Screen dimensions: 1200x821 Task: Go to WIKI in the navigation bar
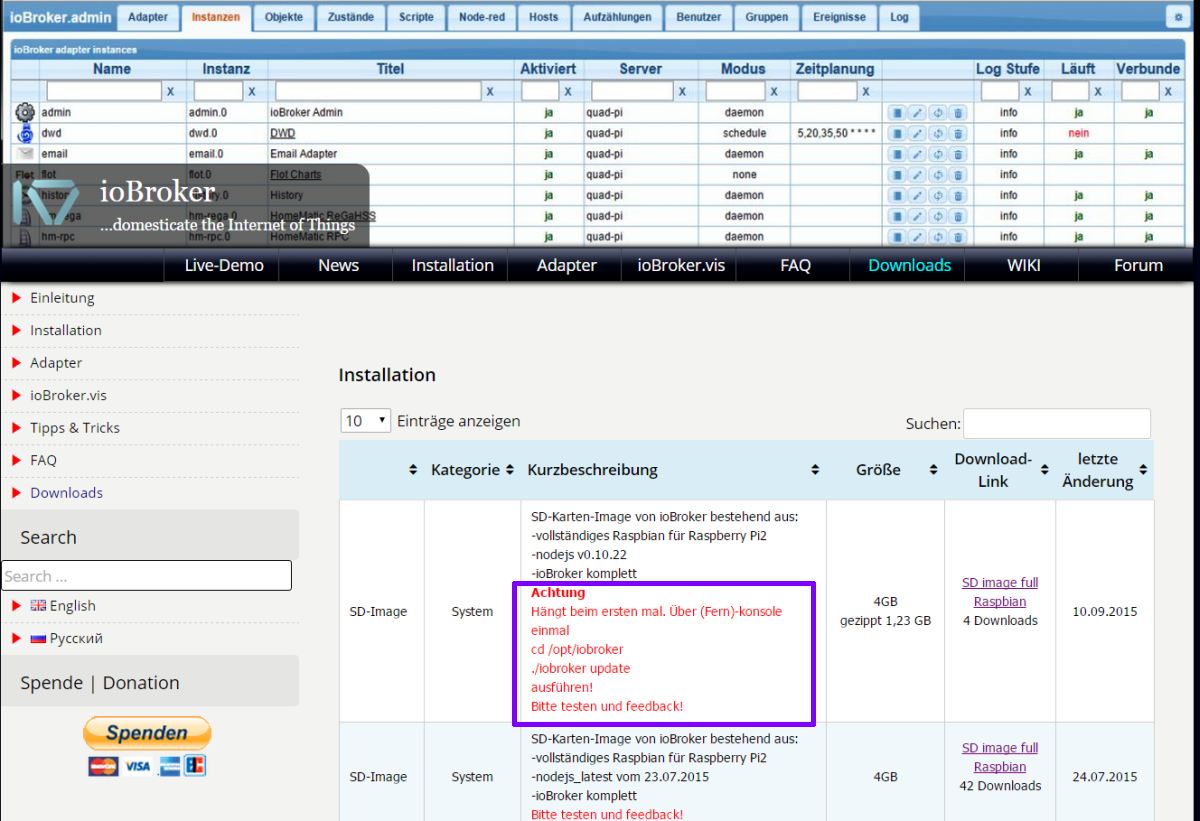click(1024, 265)
